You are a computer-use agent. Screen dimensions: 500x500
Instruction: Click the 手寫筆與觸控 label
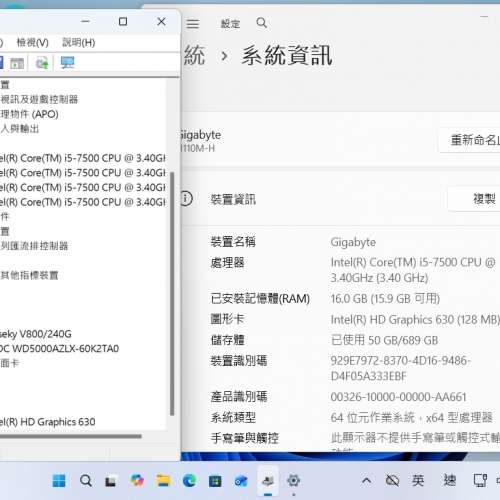[x=244, y=438]
